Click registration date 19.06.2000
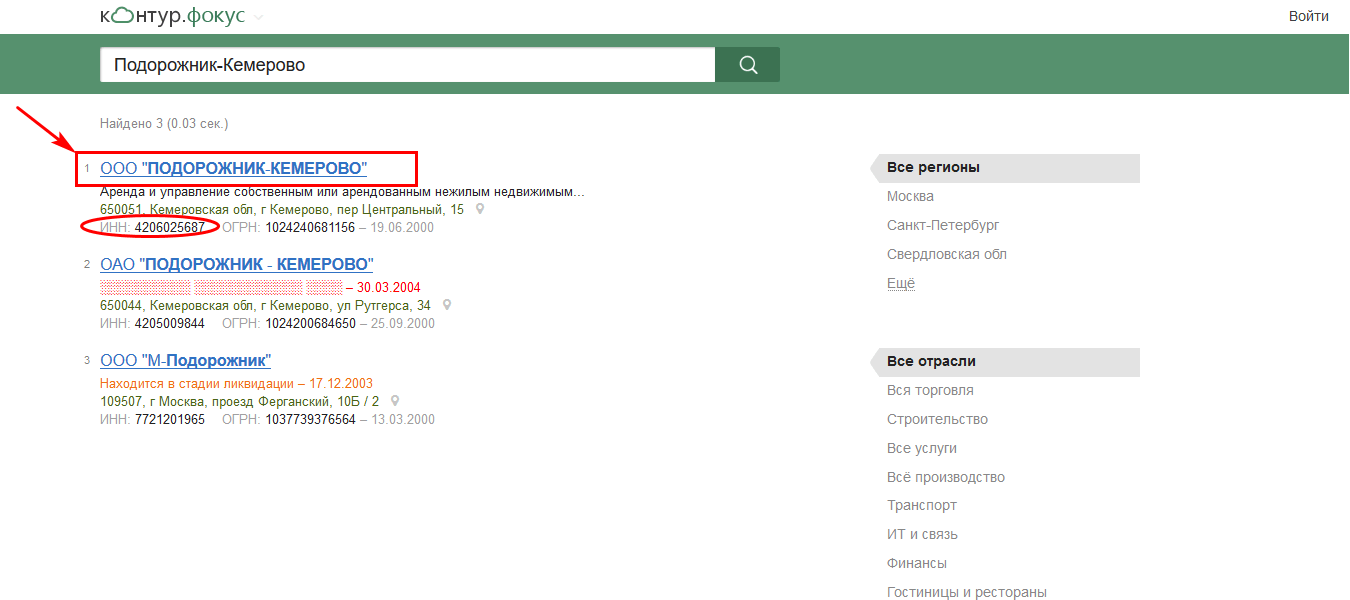Screen dimensions: 1350x600 403,227
